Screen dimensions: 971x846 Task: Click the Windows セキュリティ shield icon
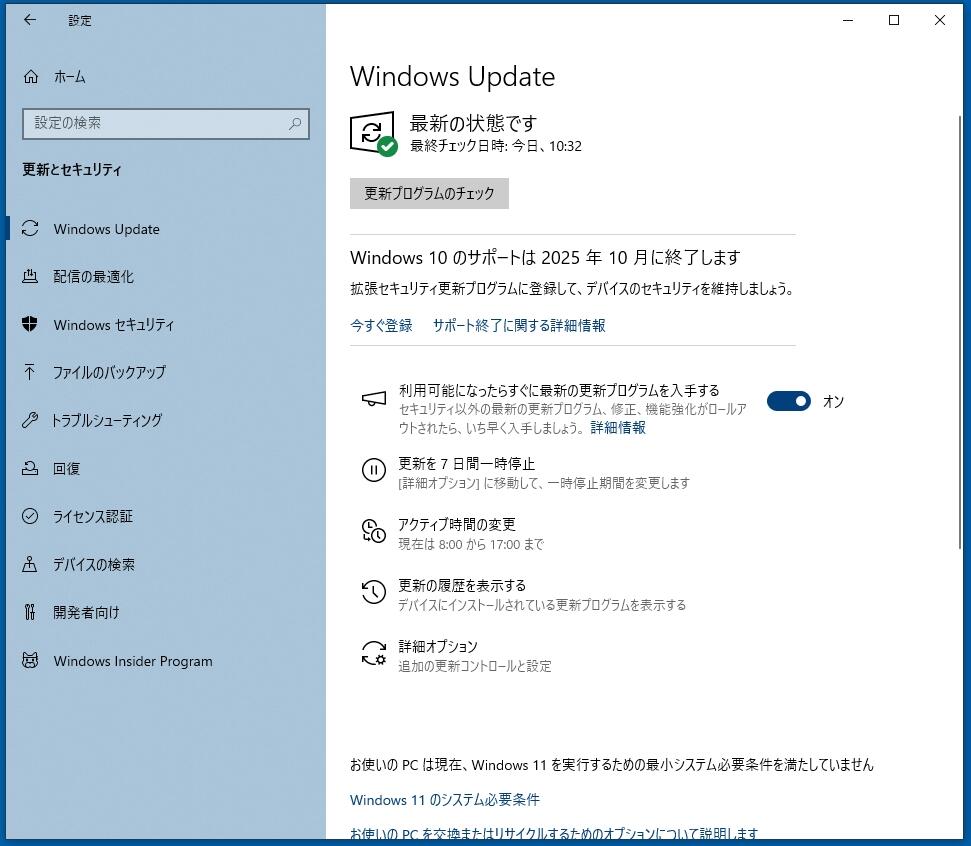(x=30, y=324)
